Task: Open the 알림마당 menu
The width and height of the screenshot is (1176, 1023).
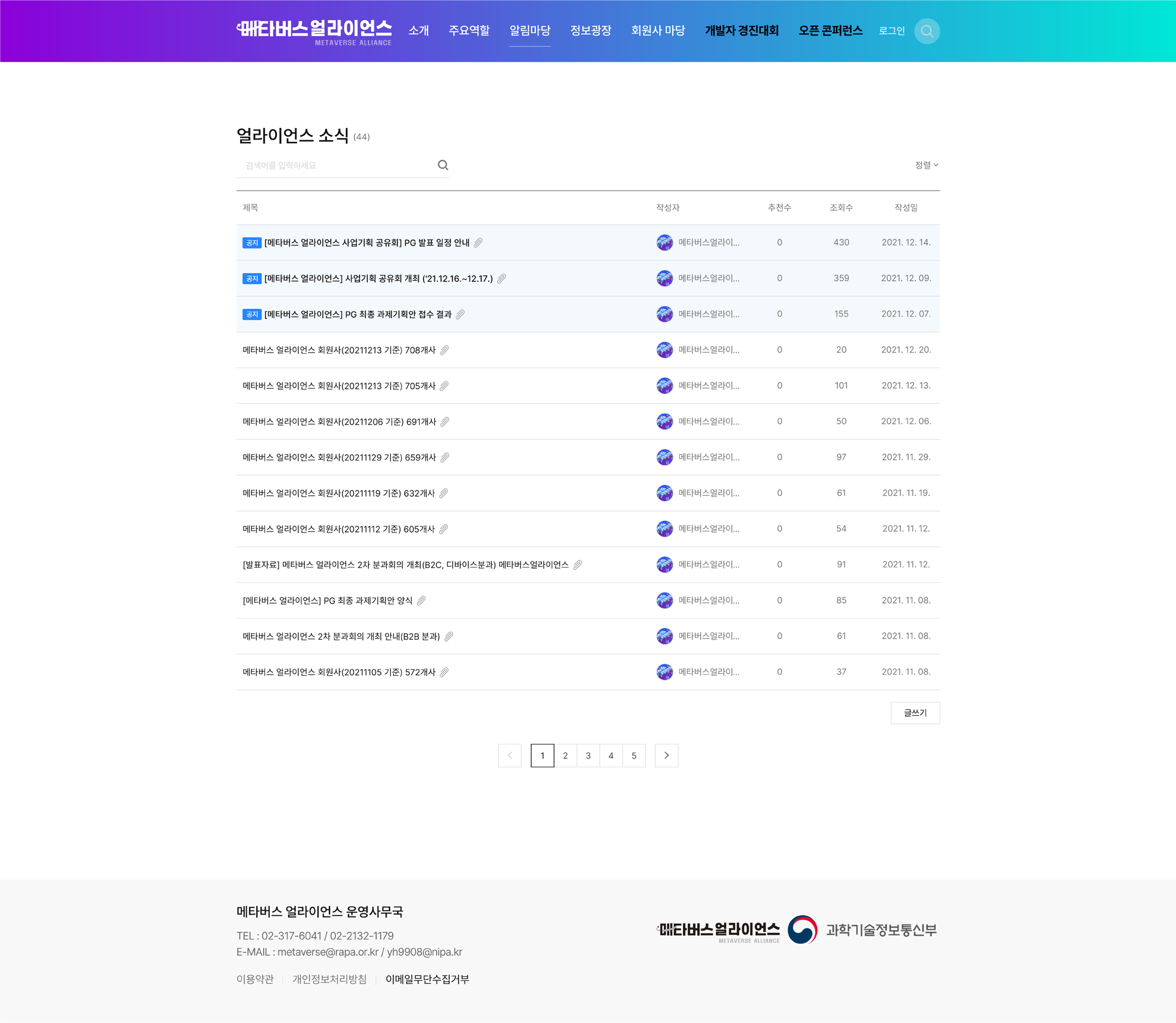Action: tap(530, 31)
